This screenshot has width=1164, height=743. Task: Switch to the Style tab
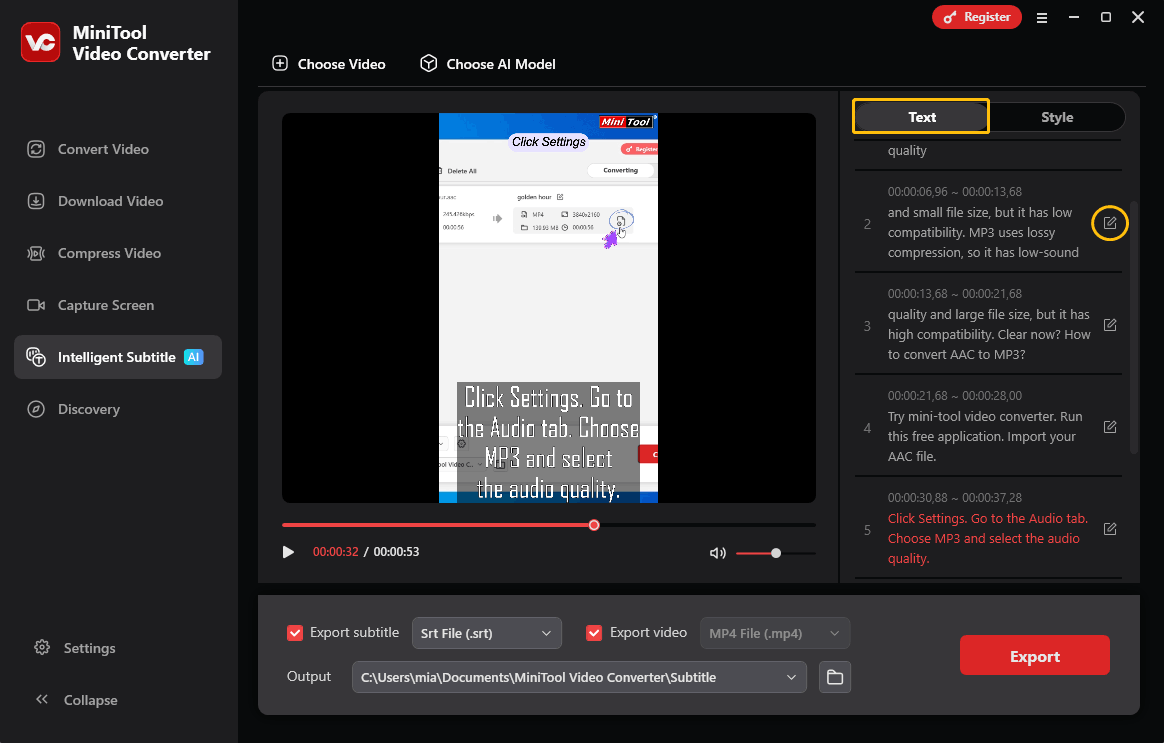1056,117
